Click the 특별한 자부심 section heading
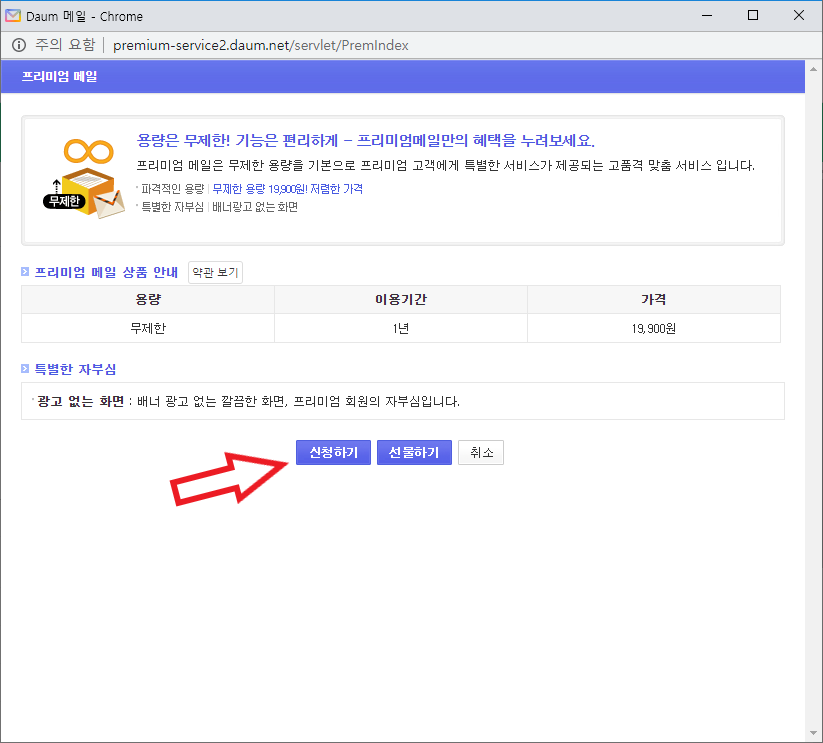The height and width of the screenshot is (743, 823). 75,369
